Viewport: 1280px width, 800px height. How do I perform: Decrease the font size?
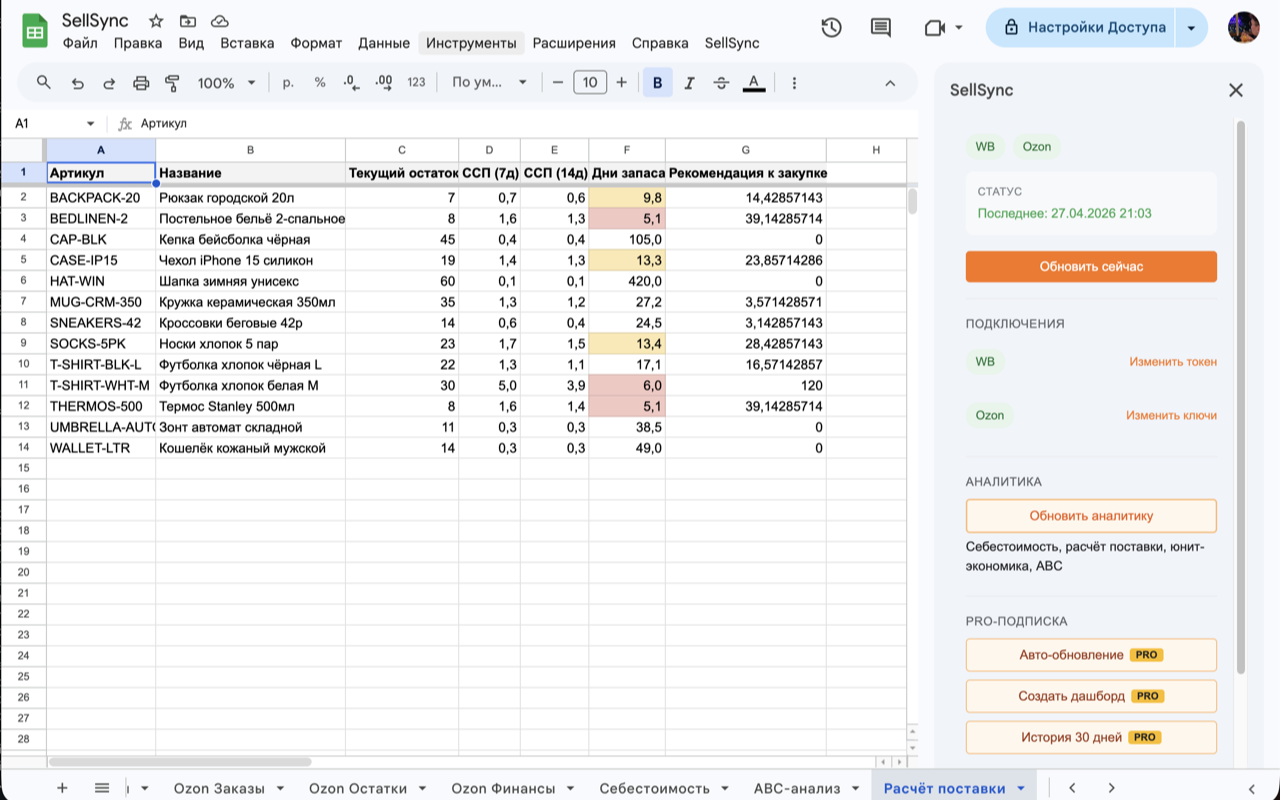click(558, 83)
